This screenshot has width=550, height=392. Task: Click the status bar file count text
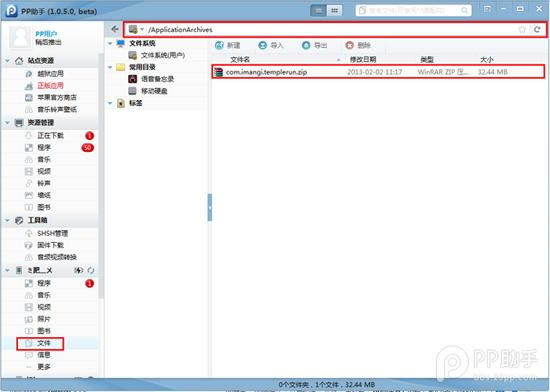[x=327, y=385]
